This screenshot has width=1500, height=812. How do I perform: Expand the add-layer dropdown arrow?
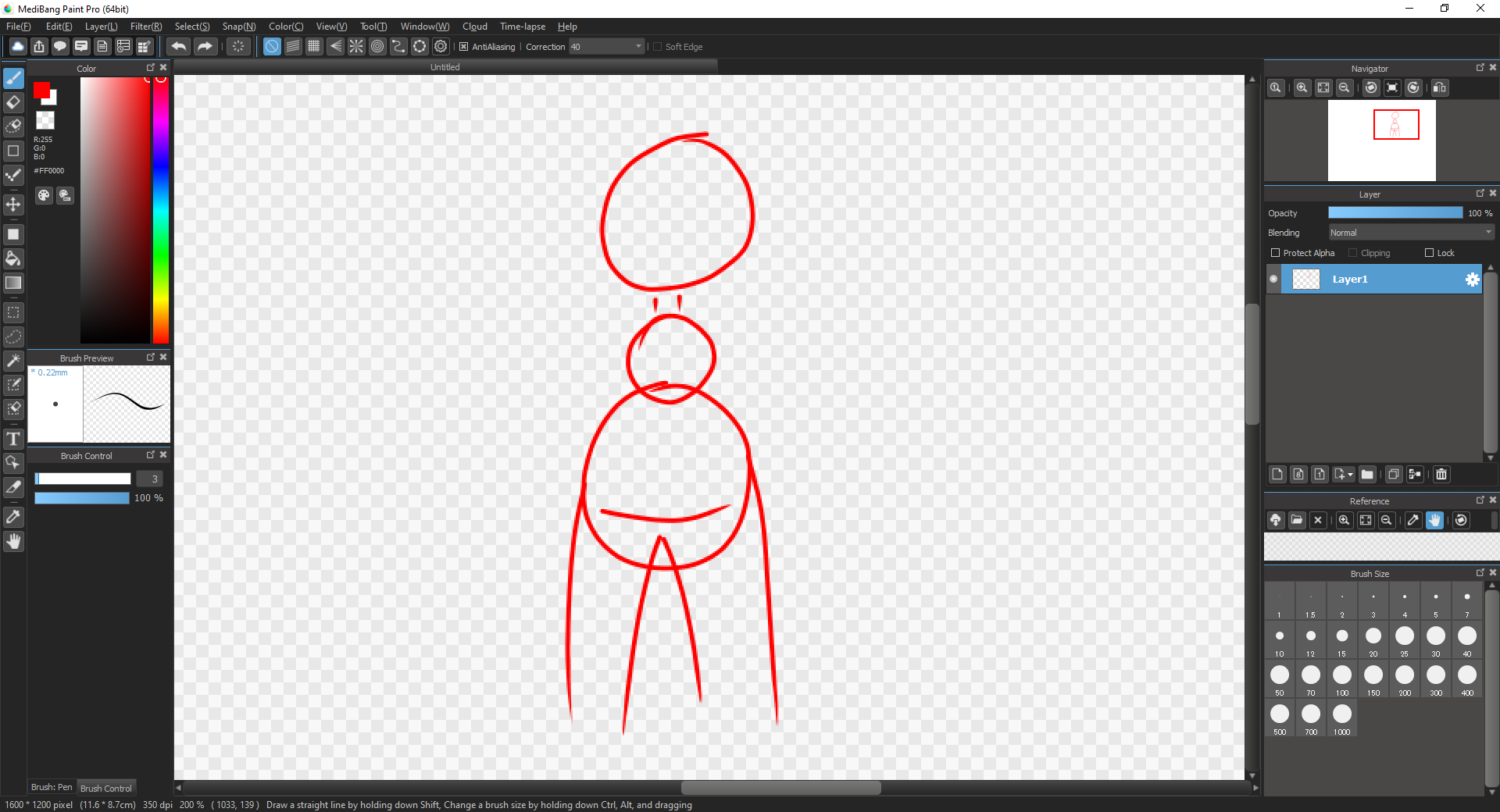[1350, 475]
